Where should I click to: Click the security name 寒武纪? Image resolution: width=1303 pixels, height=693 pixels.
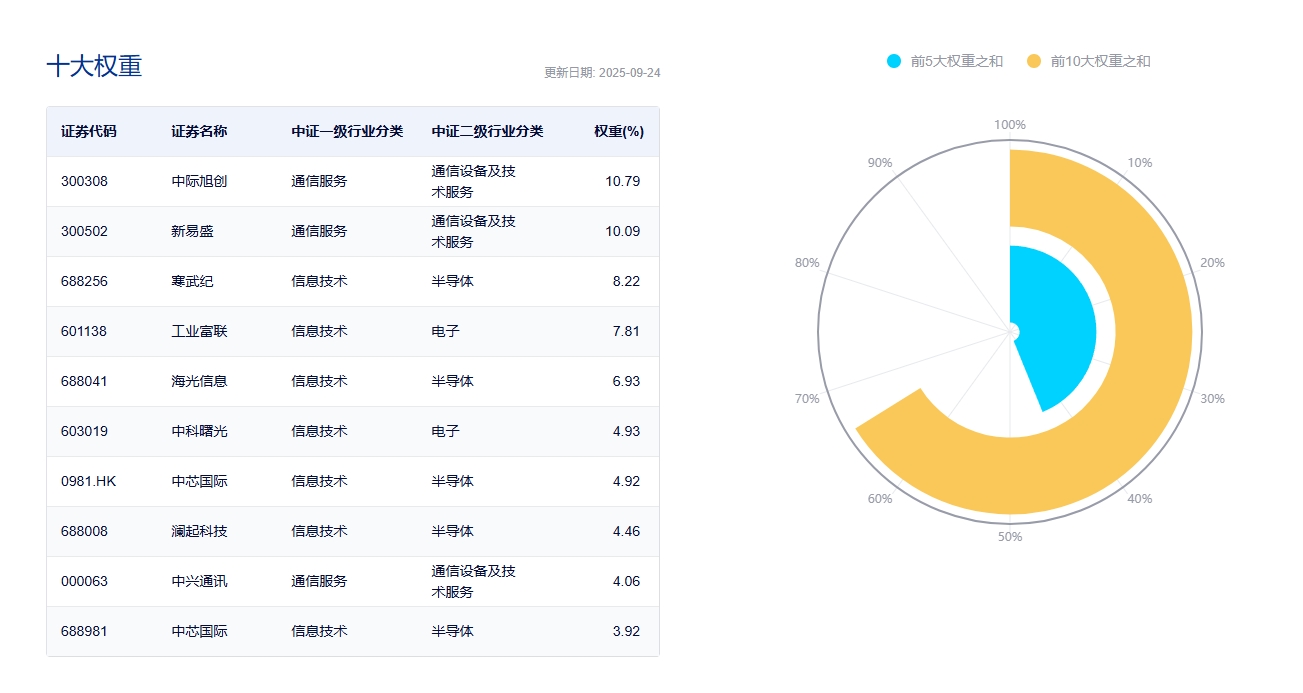pyautogui.click(x=192, y=281)
